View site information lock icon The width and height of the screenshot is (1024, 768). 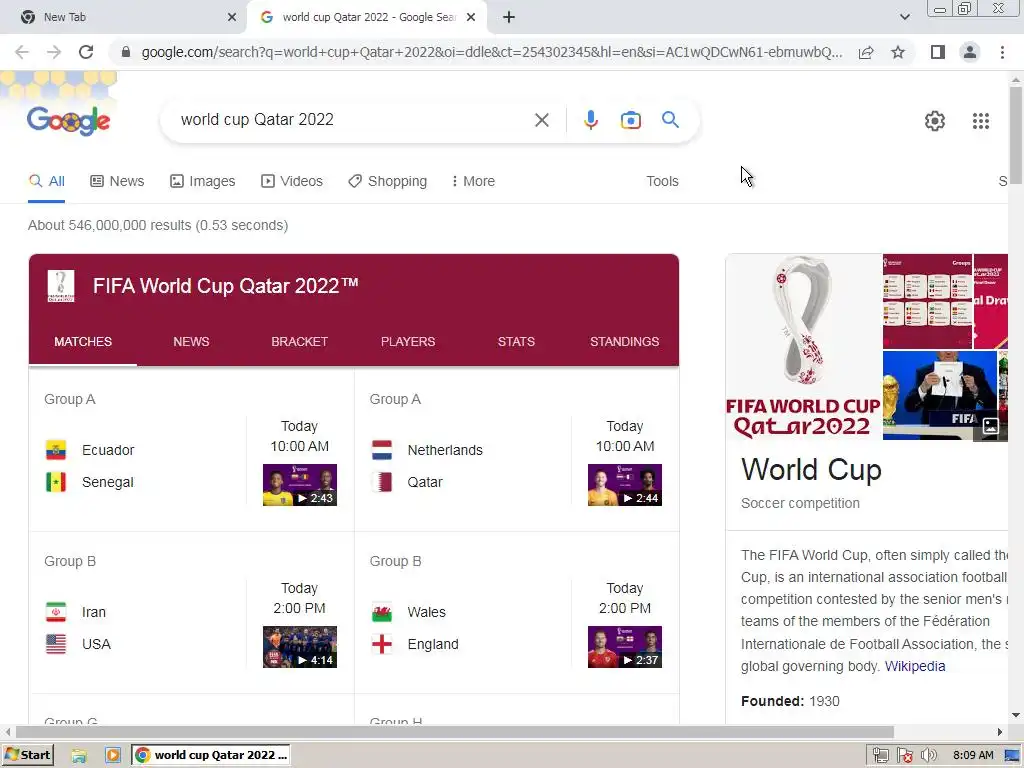point(125,52)
